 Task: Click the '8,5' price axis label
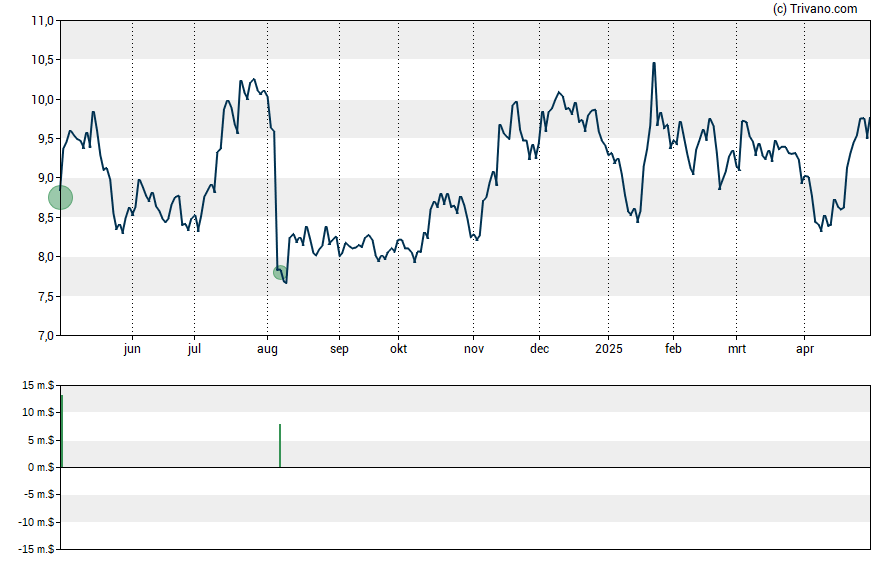[x=45, y=217]
